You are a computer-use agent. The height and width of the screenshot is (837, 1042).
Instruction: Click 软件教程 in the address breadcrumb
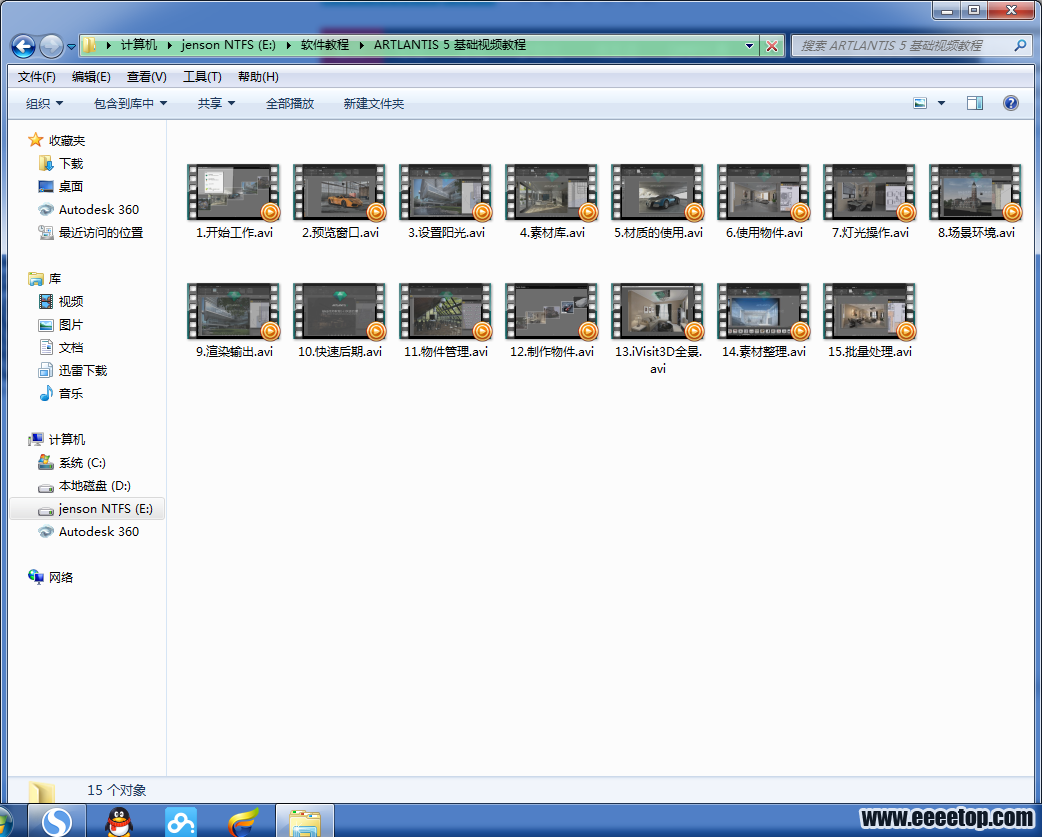coord(324,45)
